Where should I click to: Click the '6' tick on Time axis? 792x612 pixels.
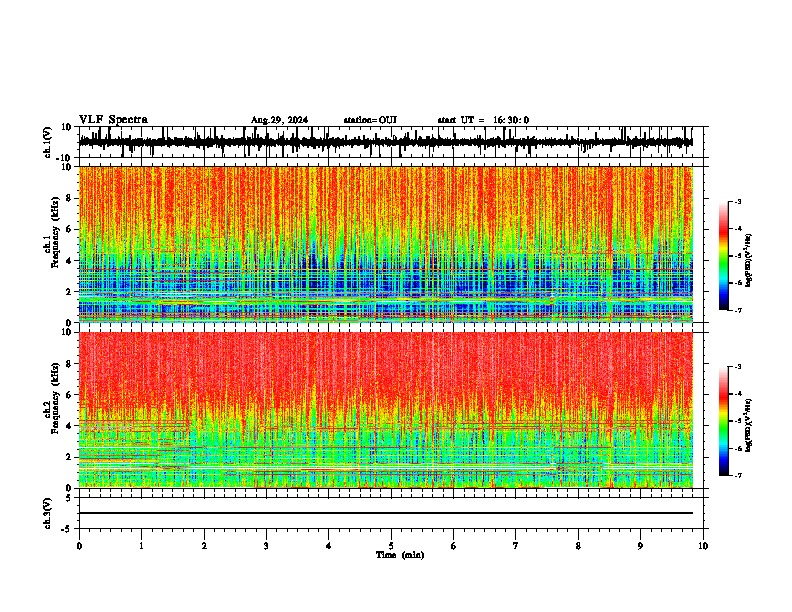(454, 546)
